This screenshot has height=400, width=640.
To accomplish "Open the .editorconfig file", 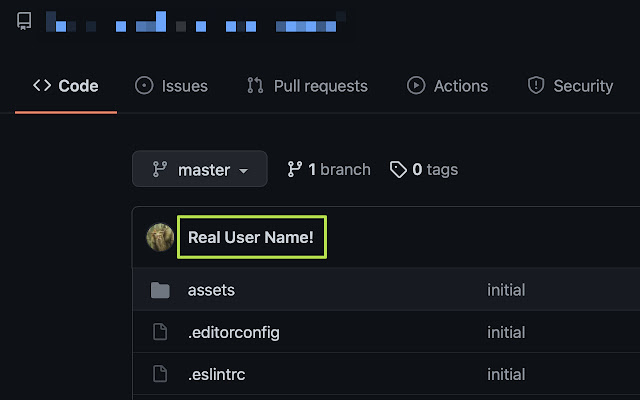I will click(233, 332).
